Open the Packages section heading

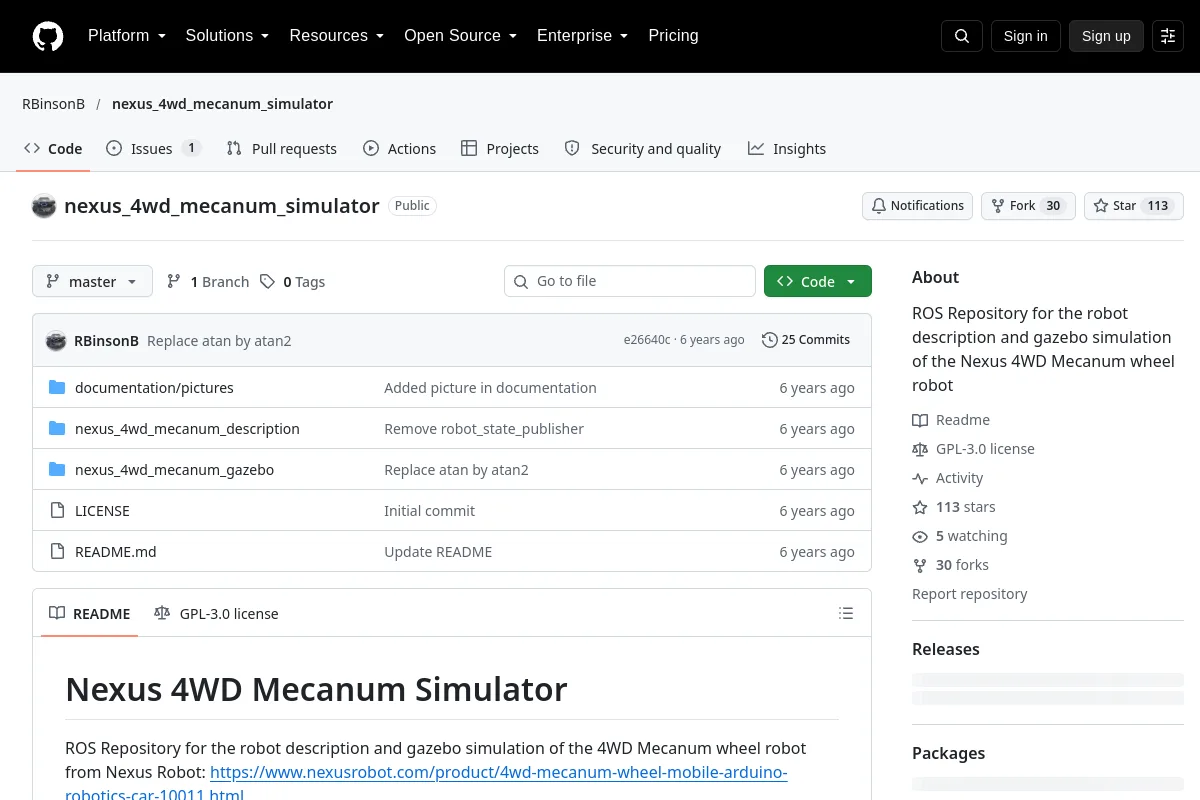click(x=948, y=753)
